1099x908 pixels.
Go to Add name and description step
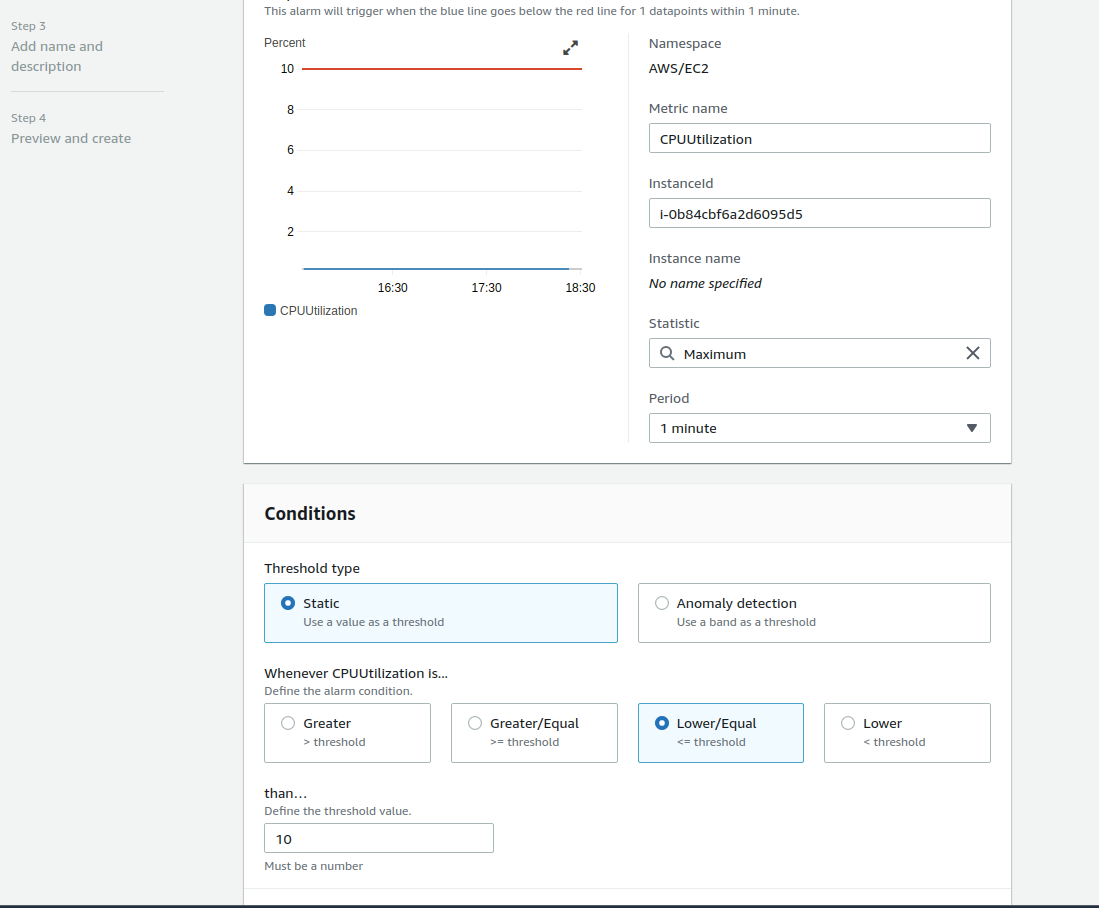[57, 56]
